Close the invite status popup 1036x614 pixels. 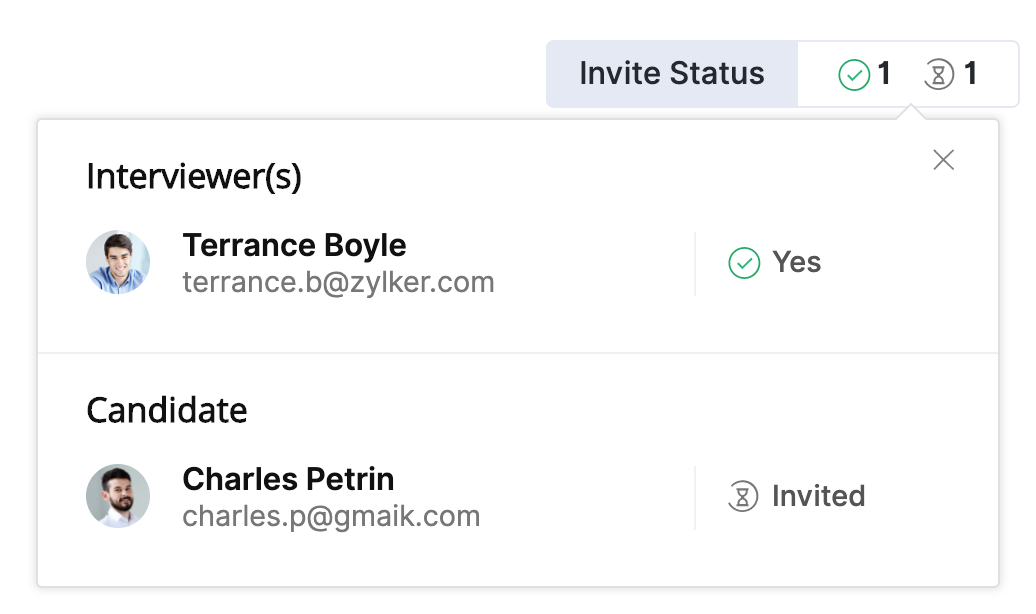pyautogui.click(x=943, y=160)
